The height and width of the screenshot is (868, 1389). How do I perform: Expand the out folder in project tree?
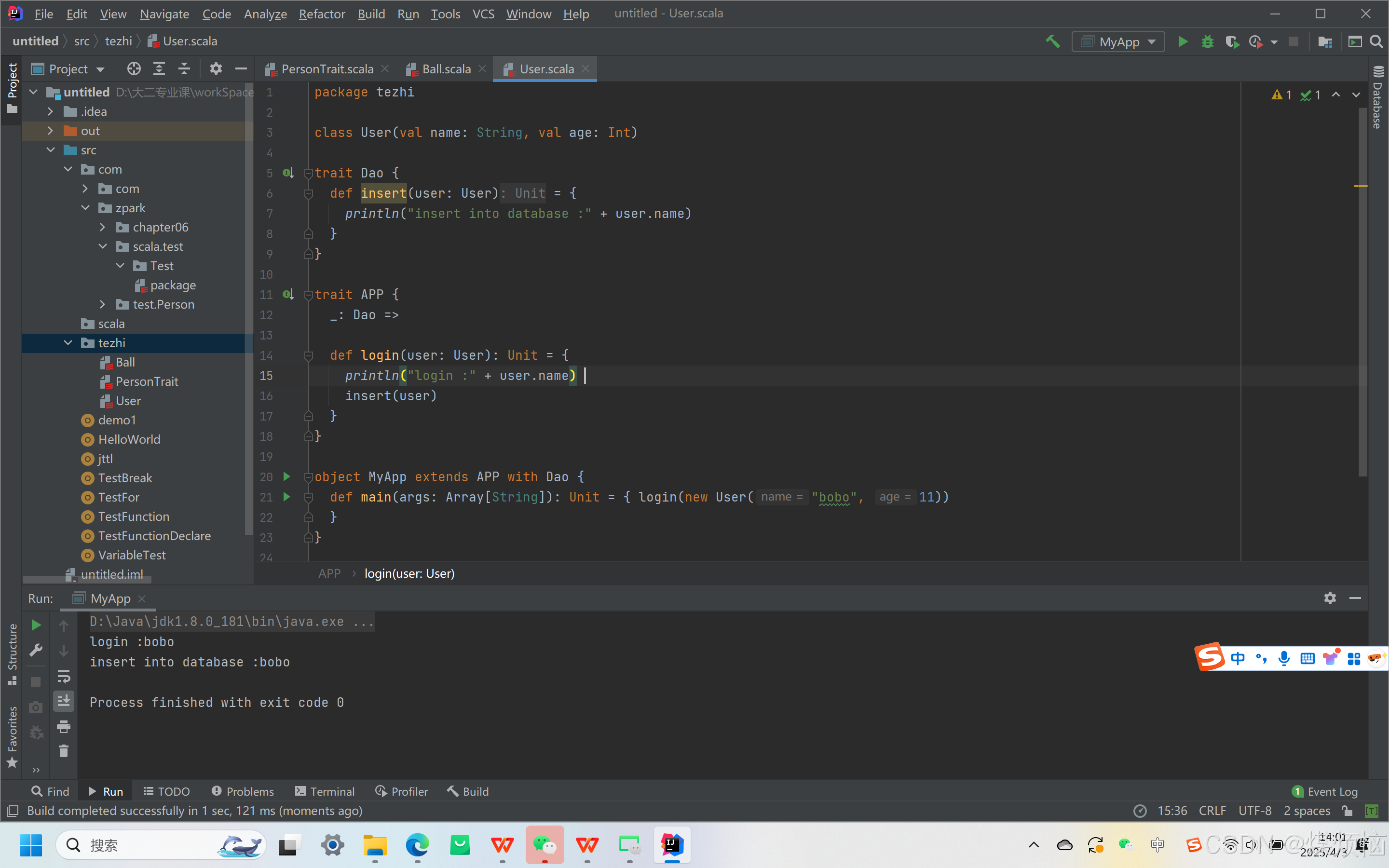[51, 131]
